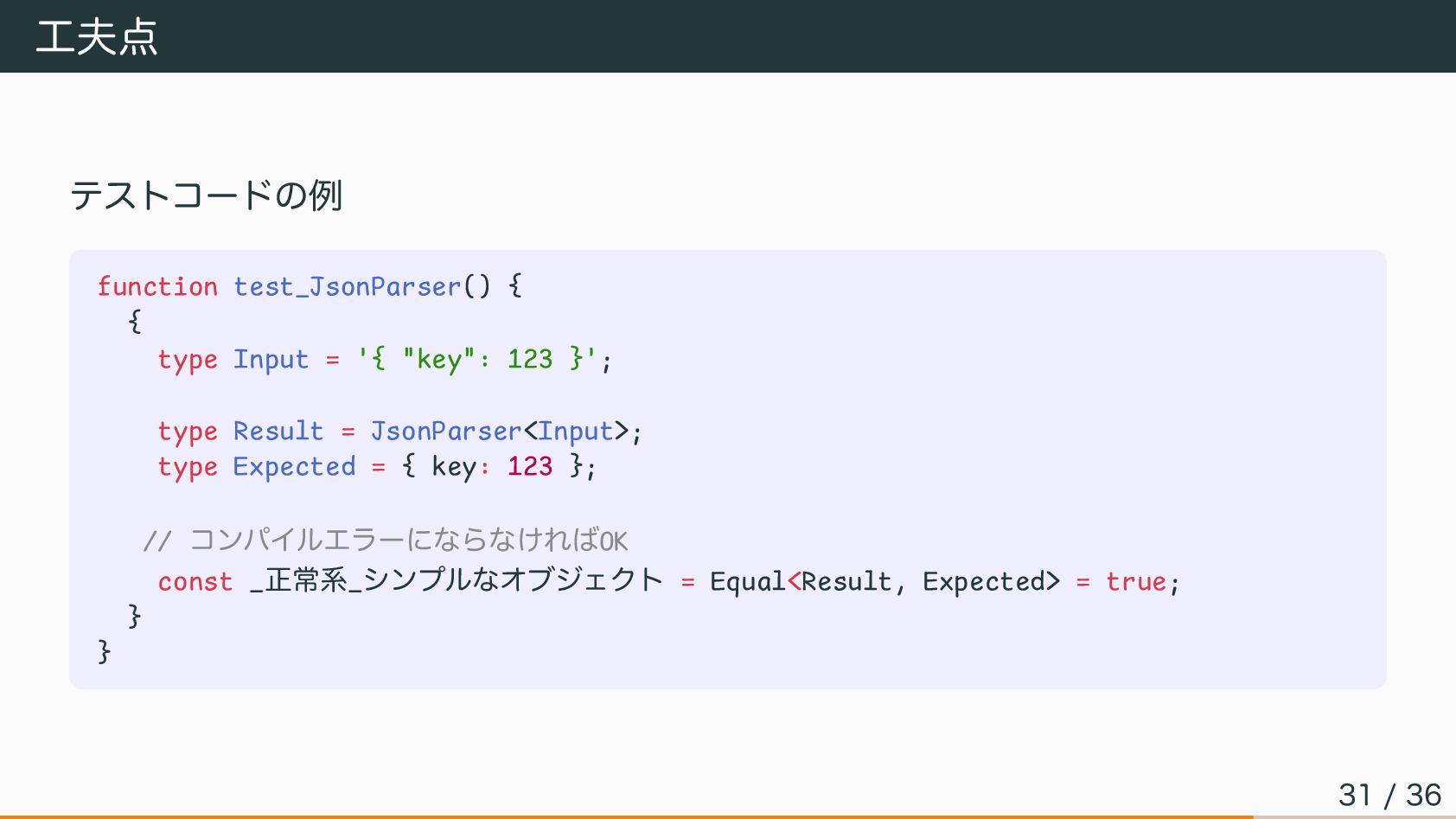Click the type keyword on the Expected line
1456x819 pixels.
[x=188, y=467]
